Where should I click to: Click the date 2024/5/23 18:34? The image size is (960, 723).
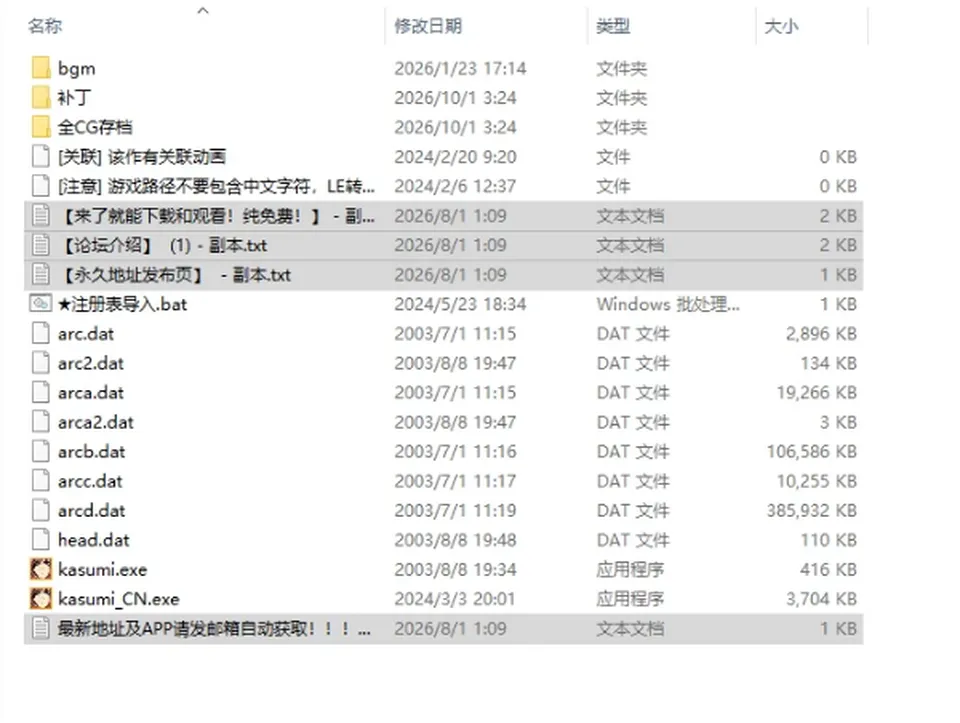click(460, 304)
